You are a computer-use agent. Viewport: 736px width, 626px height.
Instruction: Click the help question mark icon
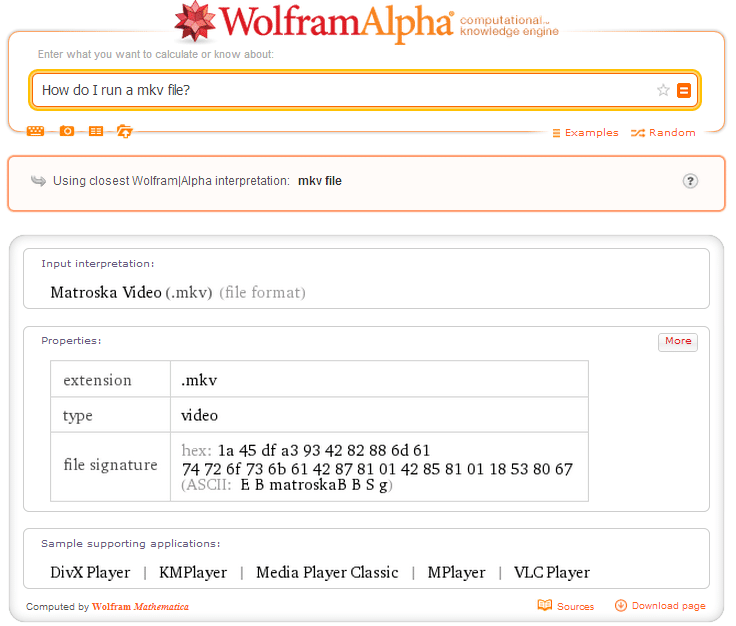click(x=690, y=181)
